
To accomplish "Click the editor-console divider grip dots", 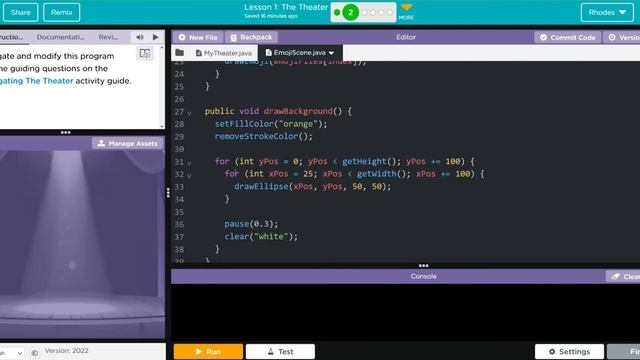I will tap(423, 266).
